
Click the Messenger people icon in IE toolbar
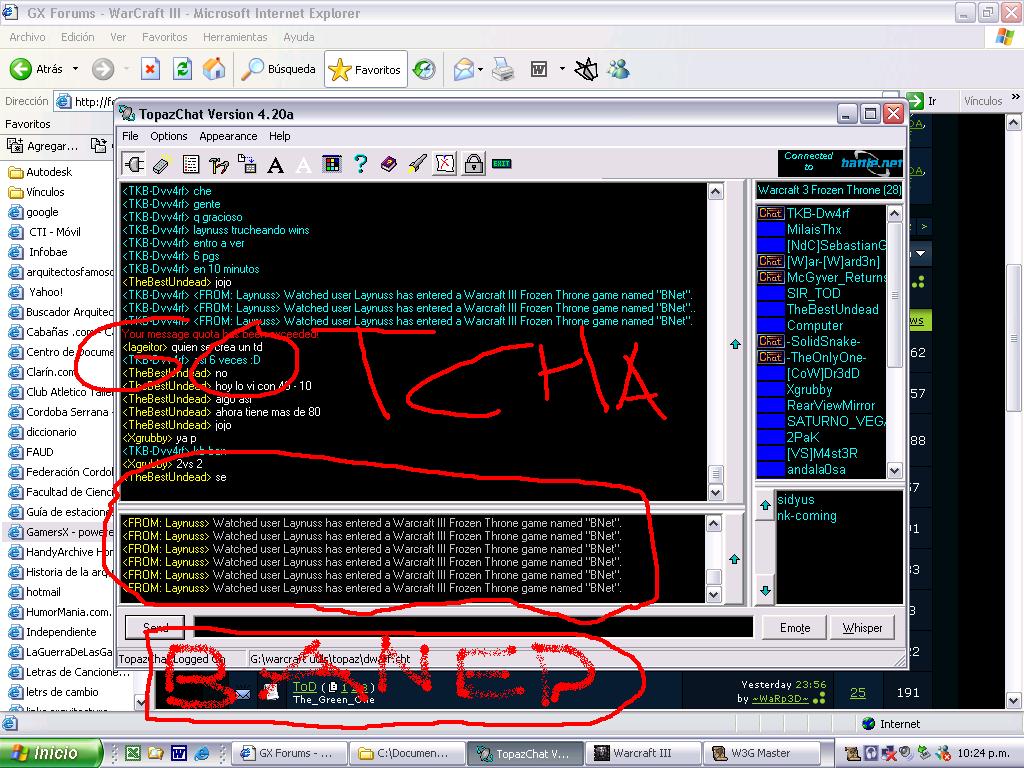[618, 69]
